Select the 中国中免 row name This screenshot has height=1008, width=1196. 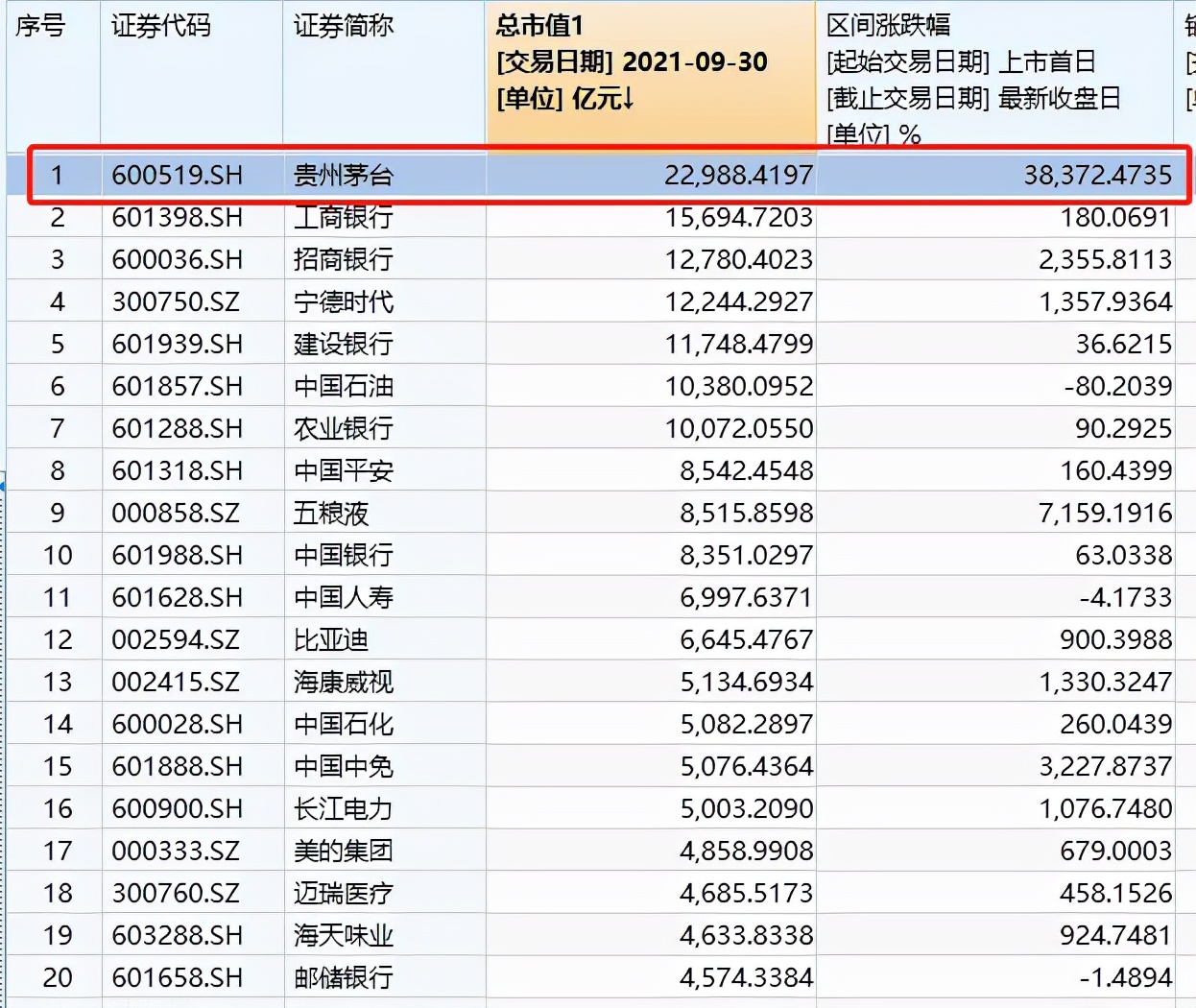pos(343,767)
